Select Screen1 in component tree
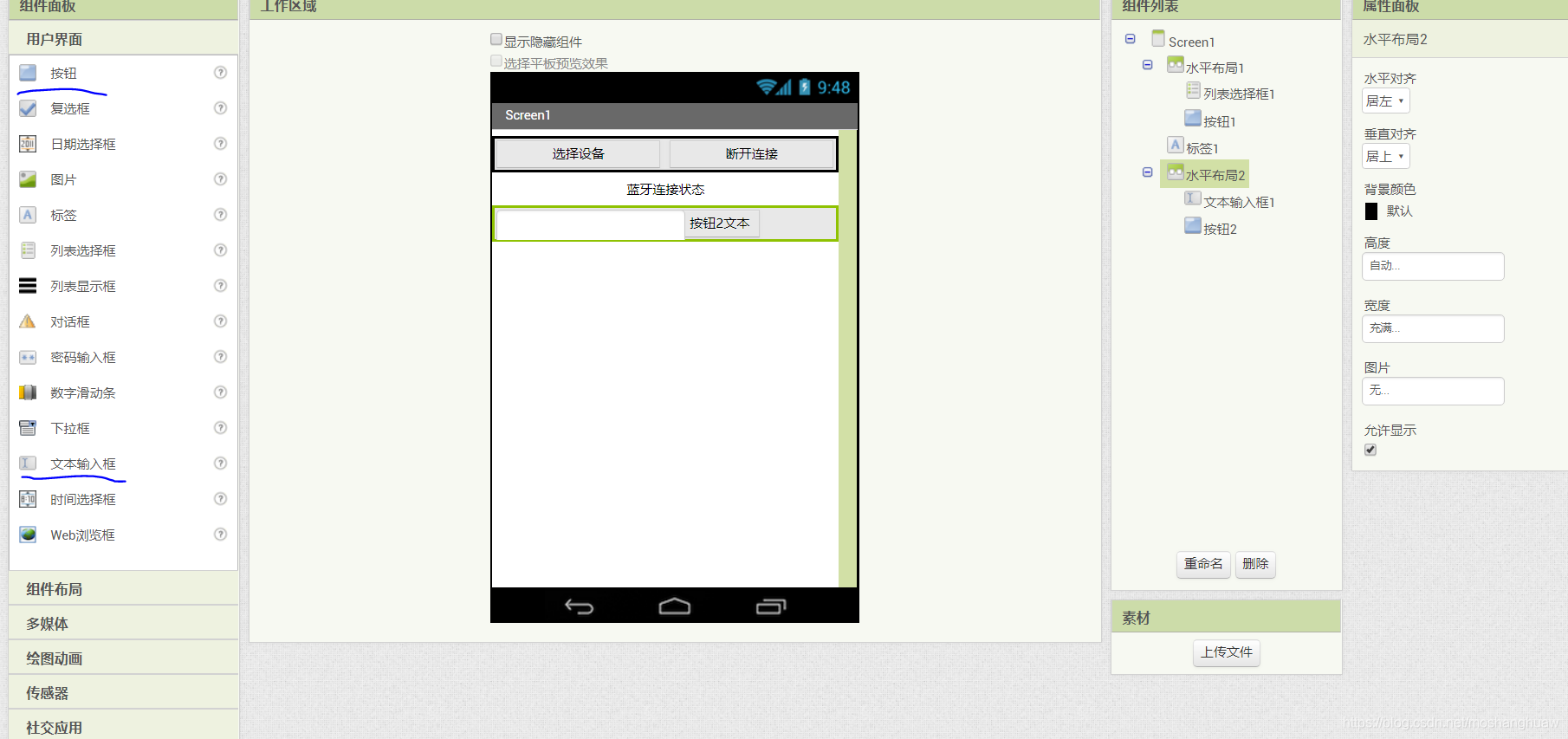The image size is (1568, 739). tap(1191, 42)
